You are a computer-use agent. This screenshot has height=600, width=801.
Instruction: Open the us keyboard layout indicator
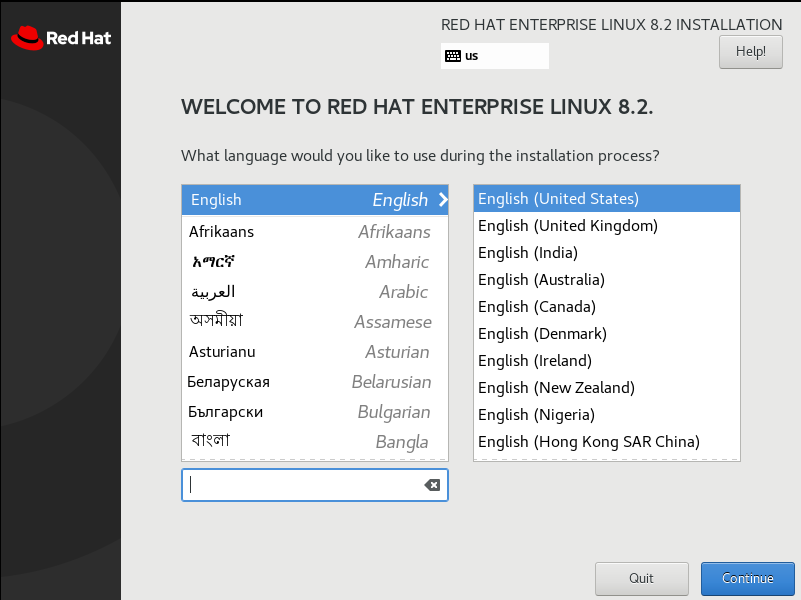pyautogui.click(x=494, y=56)
